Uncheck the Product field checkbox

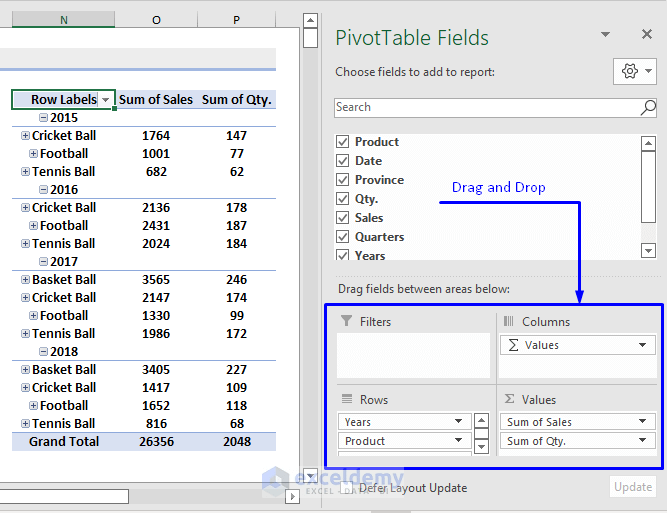342,142
